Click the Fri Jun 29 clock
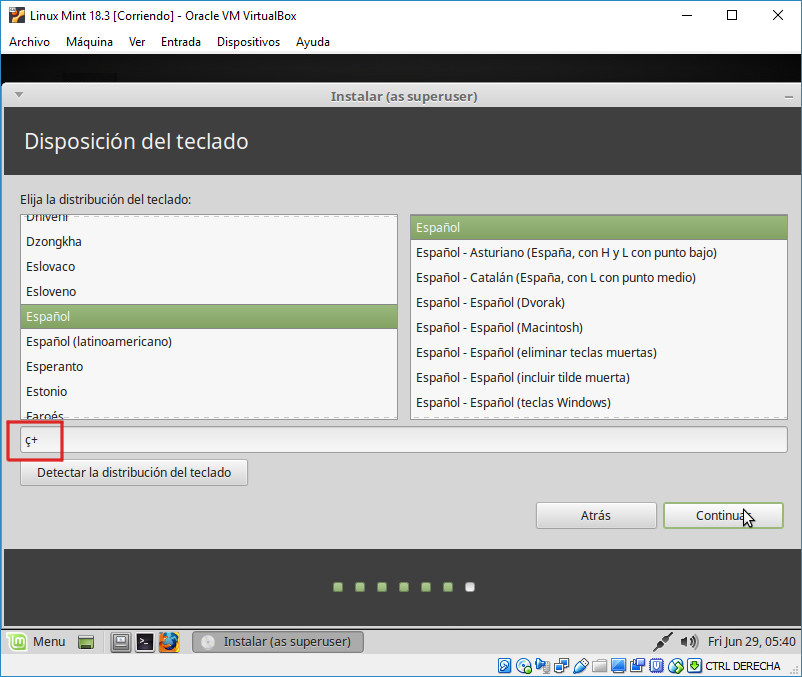This screenshot has height=677, width=802. 751,641
